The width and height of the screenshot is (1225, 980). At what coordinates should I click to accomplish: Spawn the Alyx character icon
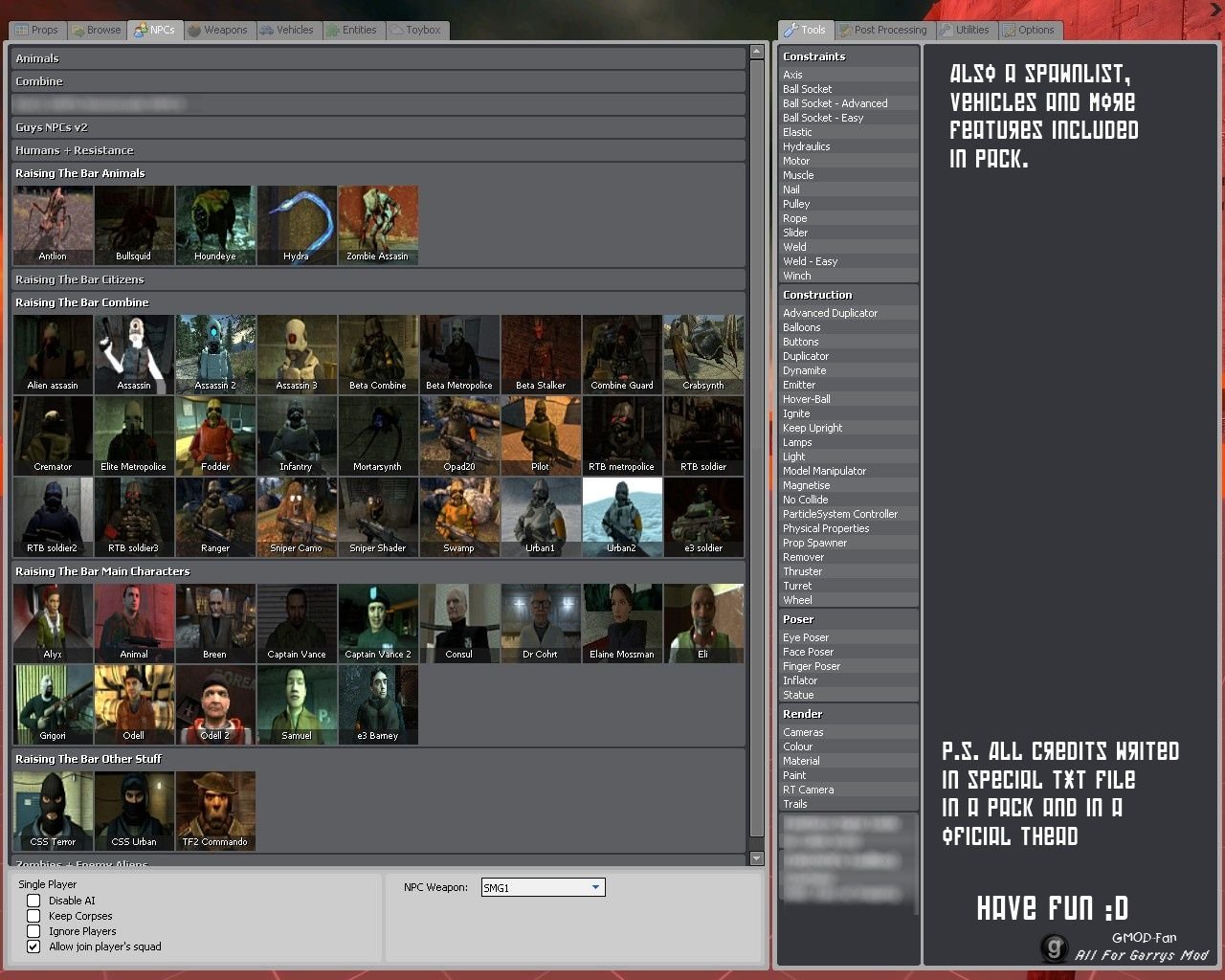[53, 623]
